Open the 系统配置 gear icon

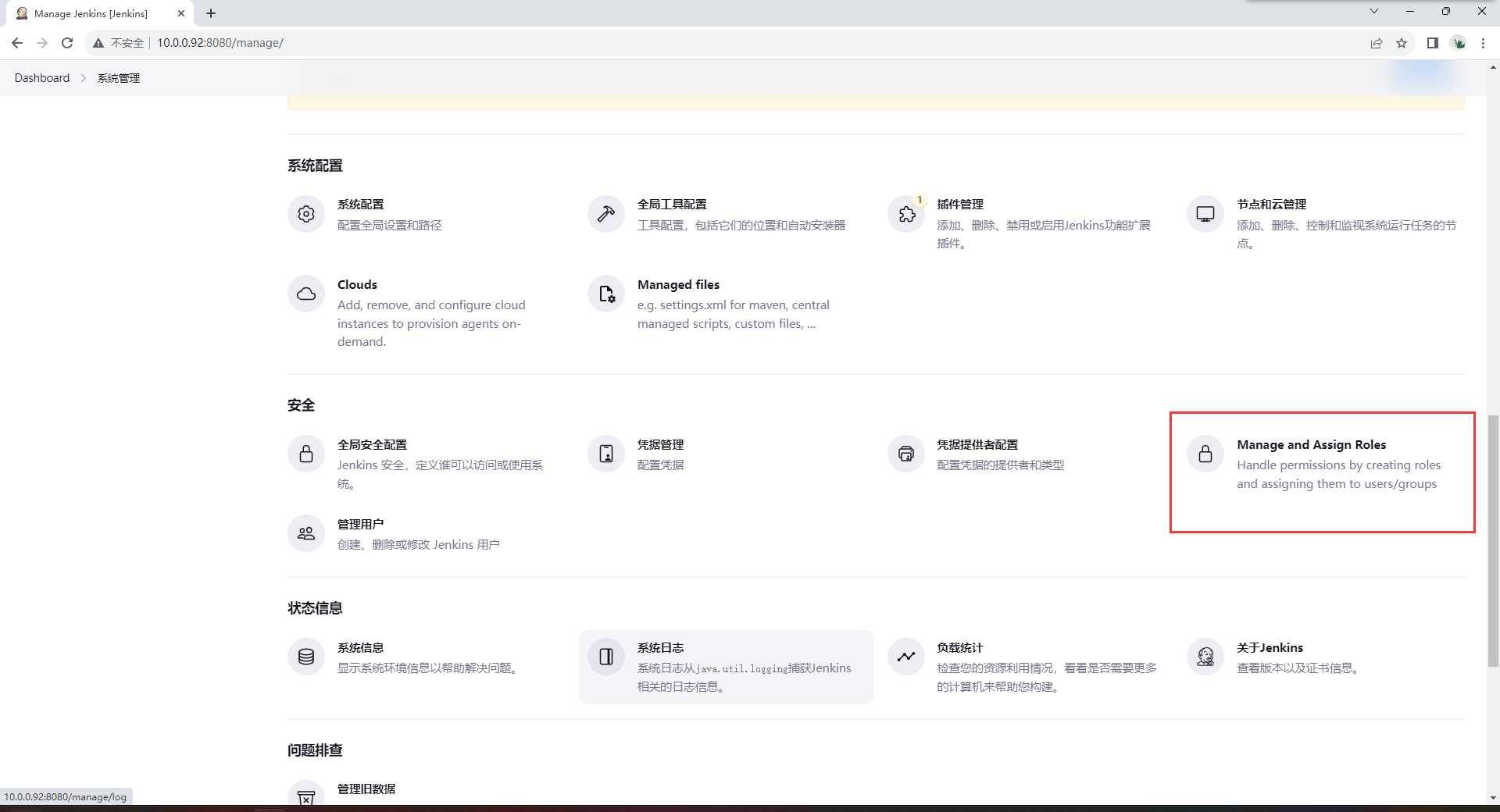306,214
